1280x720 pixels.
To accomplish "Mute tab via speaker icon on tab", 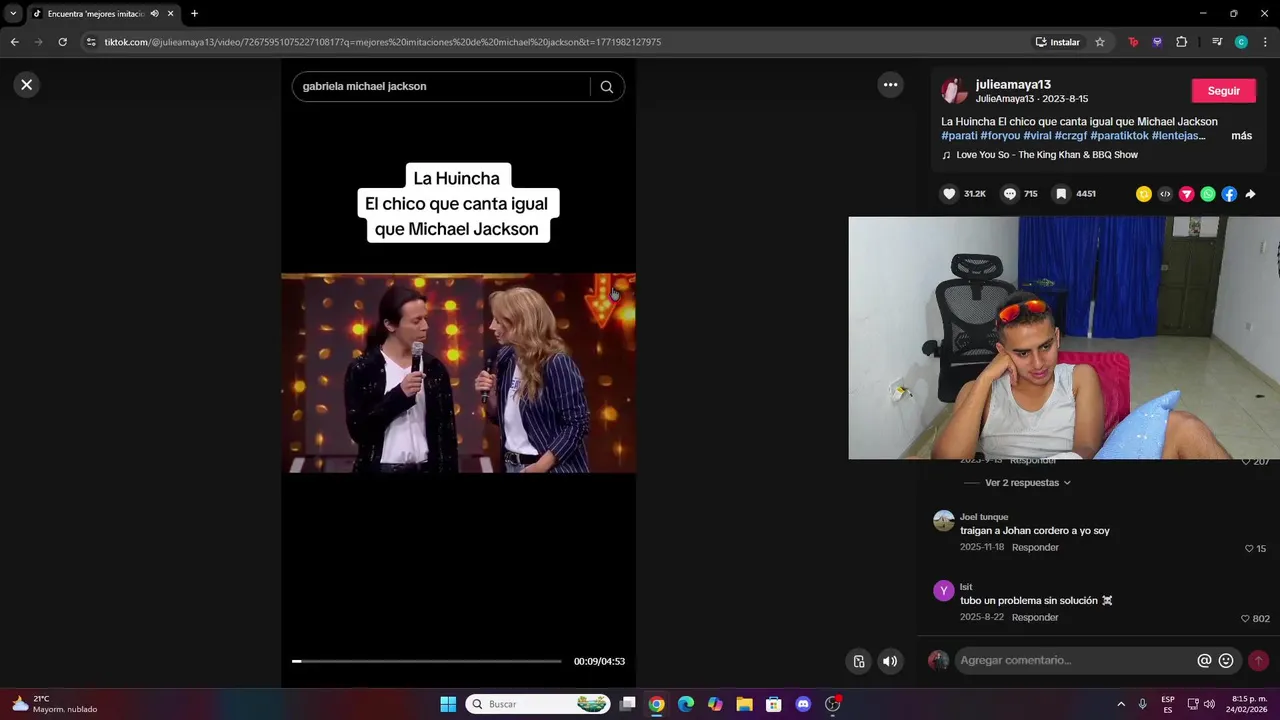I will (154, 13).
